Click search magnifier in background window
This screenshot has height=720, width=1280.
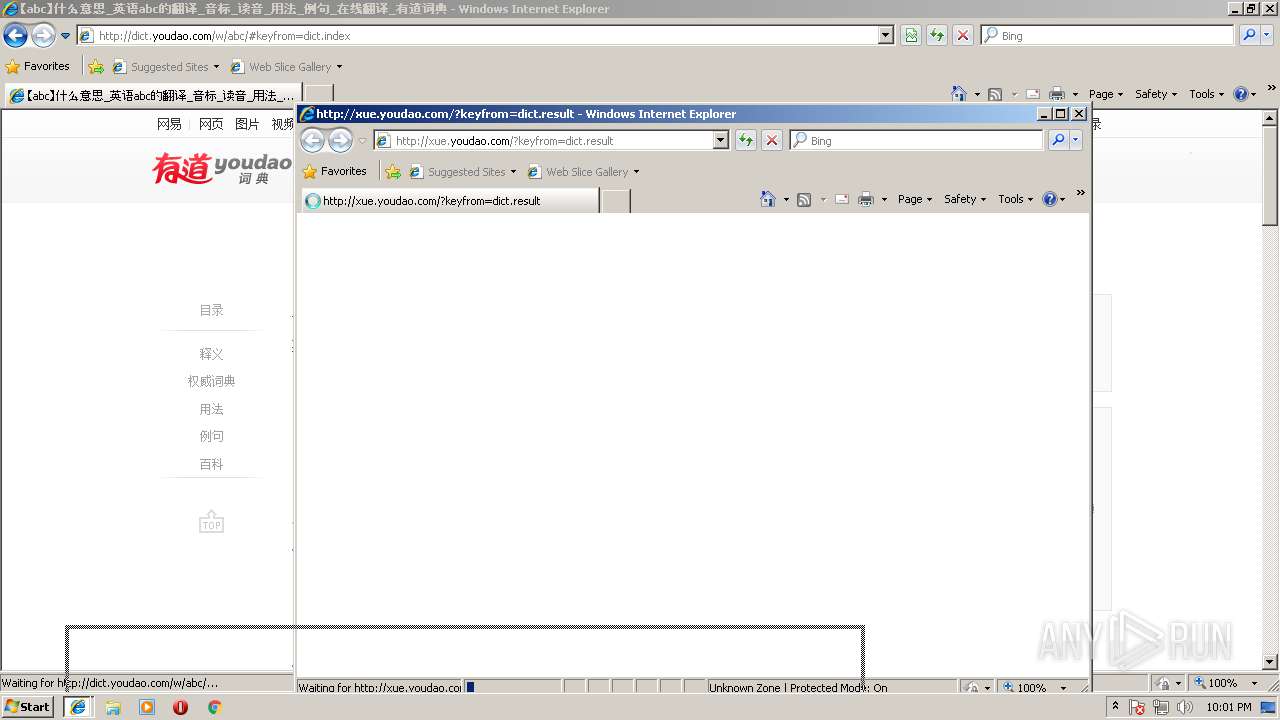1249,35
